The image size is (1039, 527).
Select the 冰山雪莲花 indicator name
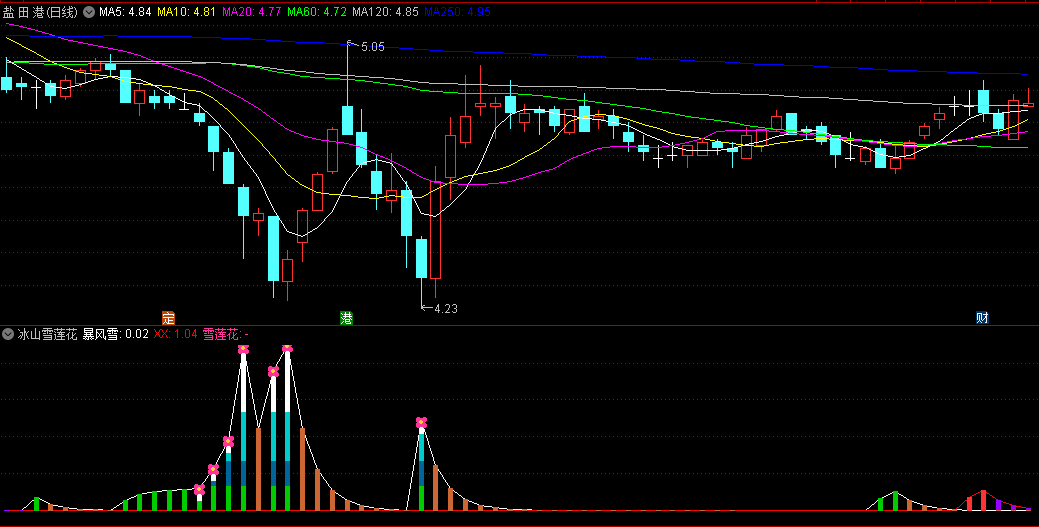pos(47,334)
